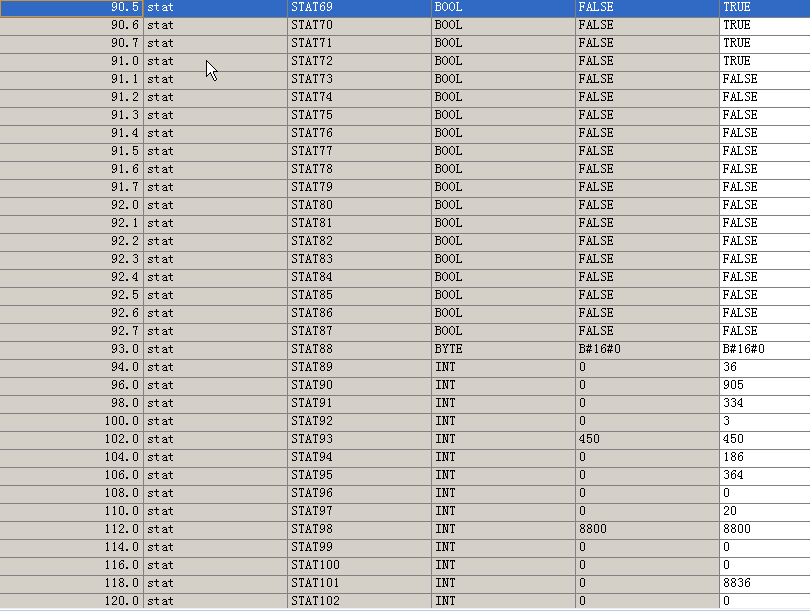Select the STAT69 name cell
810x611 pixels.
coord(358,7)
